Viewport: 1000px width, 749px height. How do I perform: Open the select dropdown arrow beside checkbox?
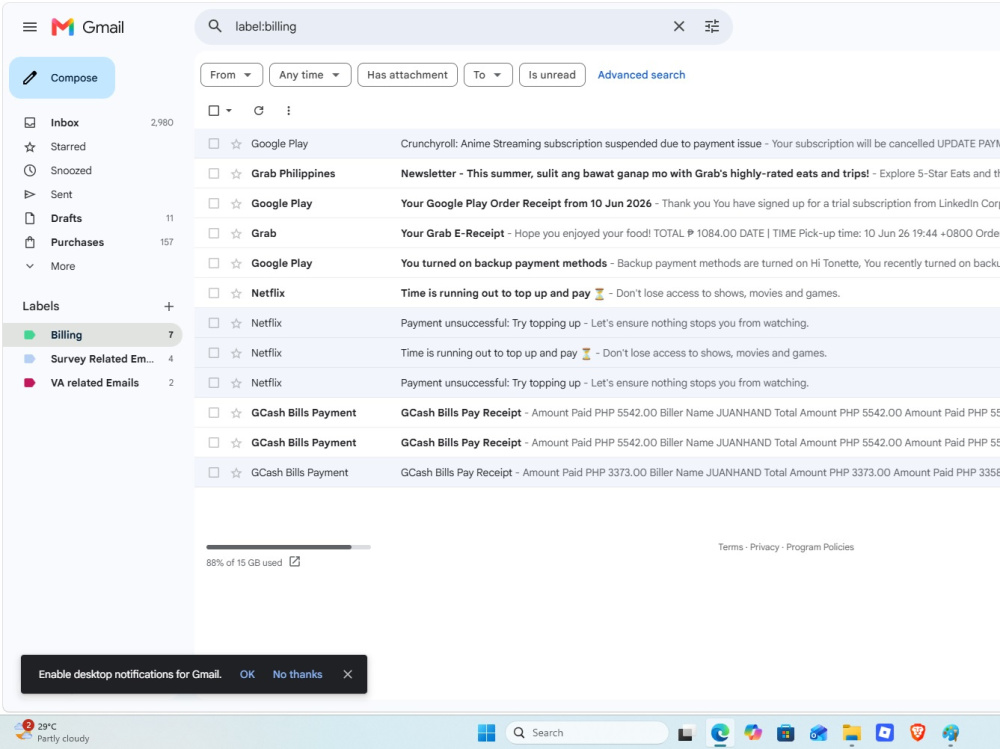[x=229, y=110]
